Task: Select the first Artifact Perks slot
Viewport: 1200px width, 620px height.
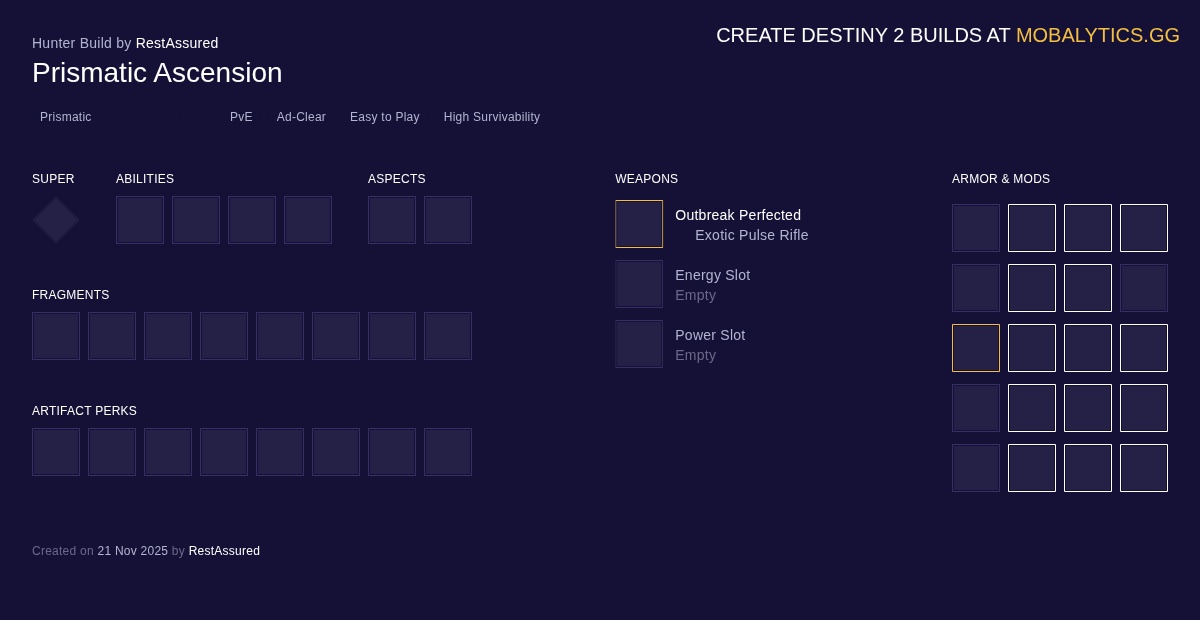Action: click(x=56, y=452)
